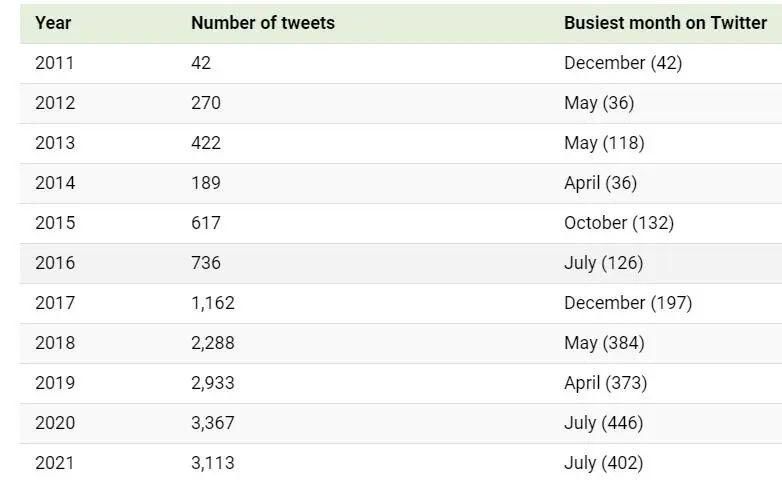The width and height of the screenshot is (782, 484).
Task: Click the Number of tweets header
Action: pyautogui.click(x=263, y=23)
